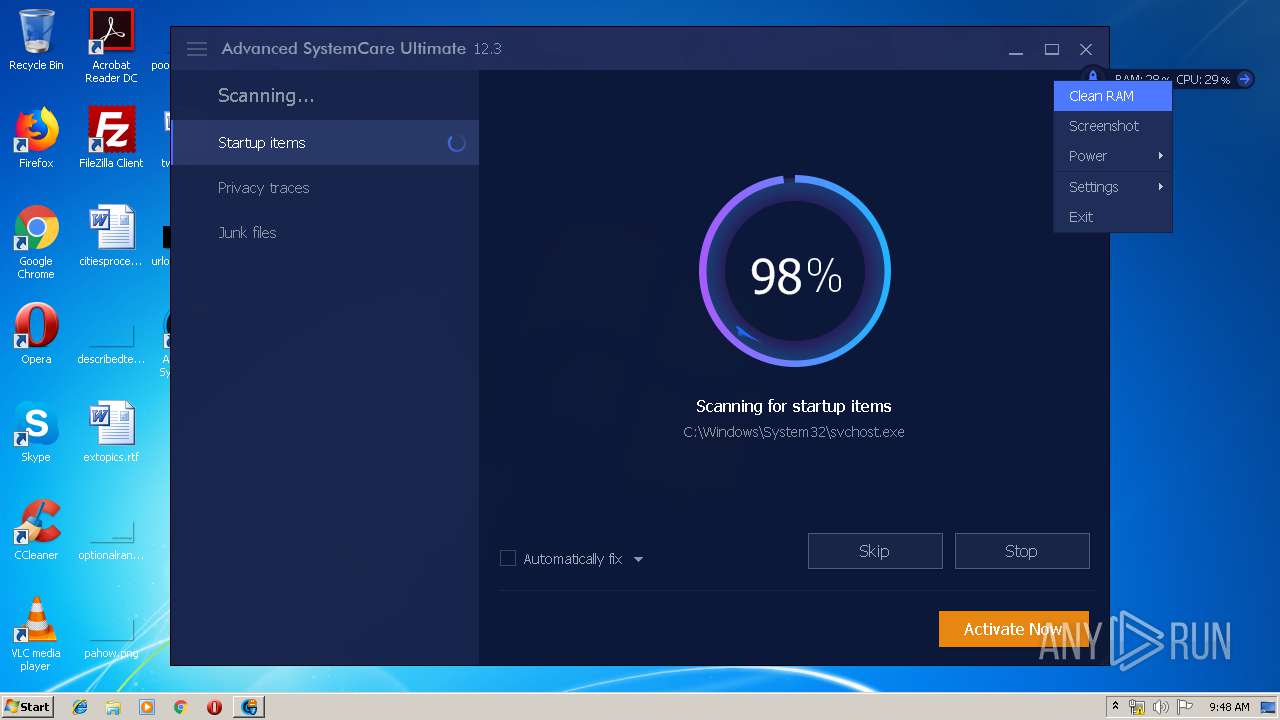The image size is (1280, 720).
Task: Click the spinning loader beside Startup items
Action: pos(456,143)
